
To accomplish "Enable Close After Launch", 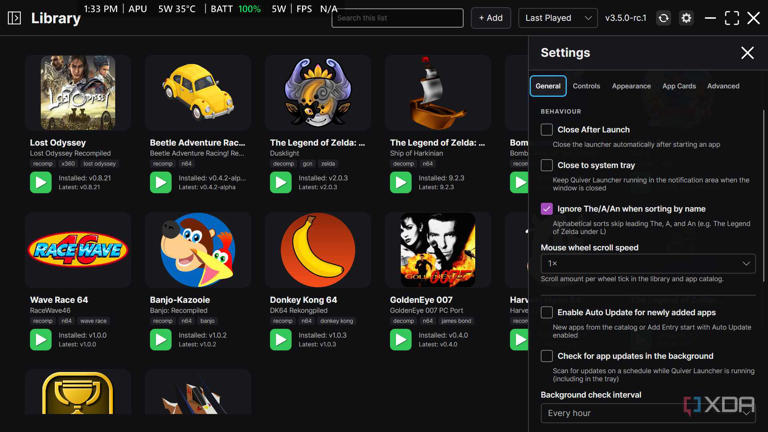I will coord(547,129).
